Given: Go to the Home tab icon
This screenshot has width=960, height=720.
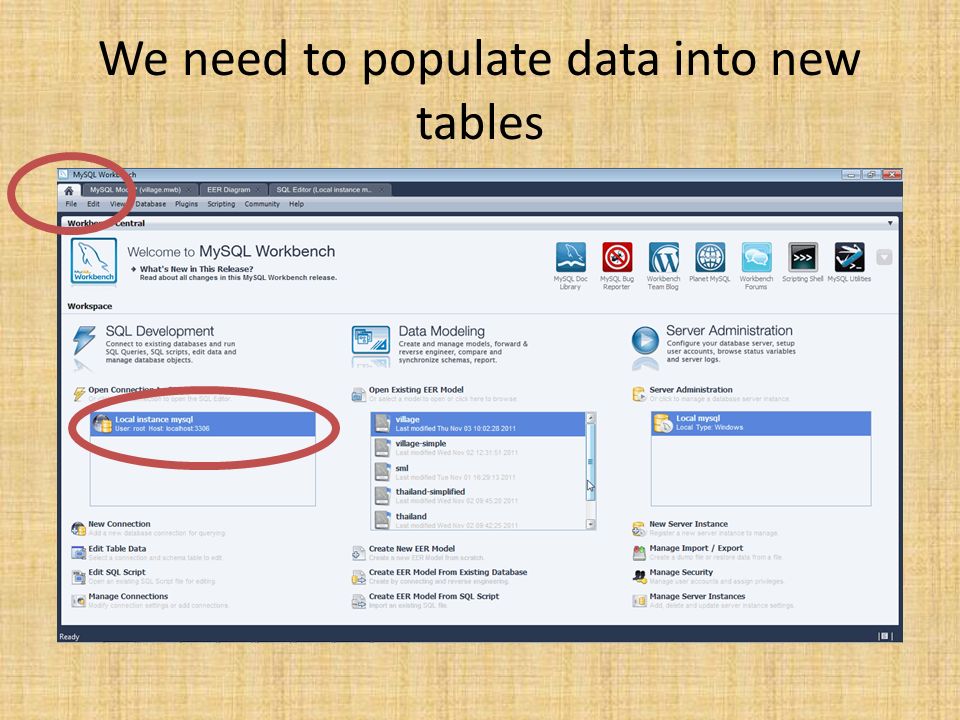Looking at the screenshot, I should pos(69,190).
